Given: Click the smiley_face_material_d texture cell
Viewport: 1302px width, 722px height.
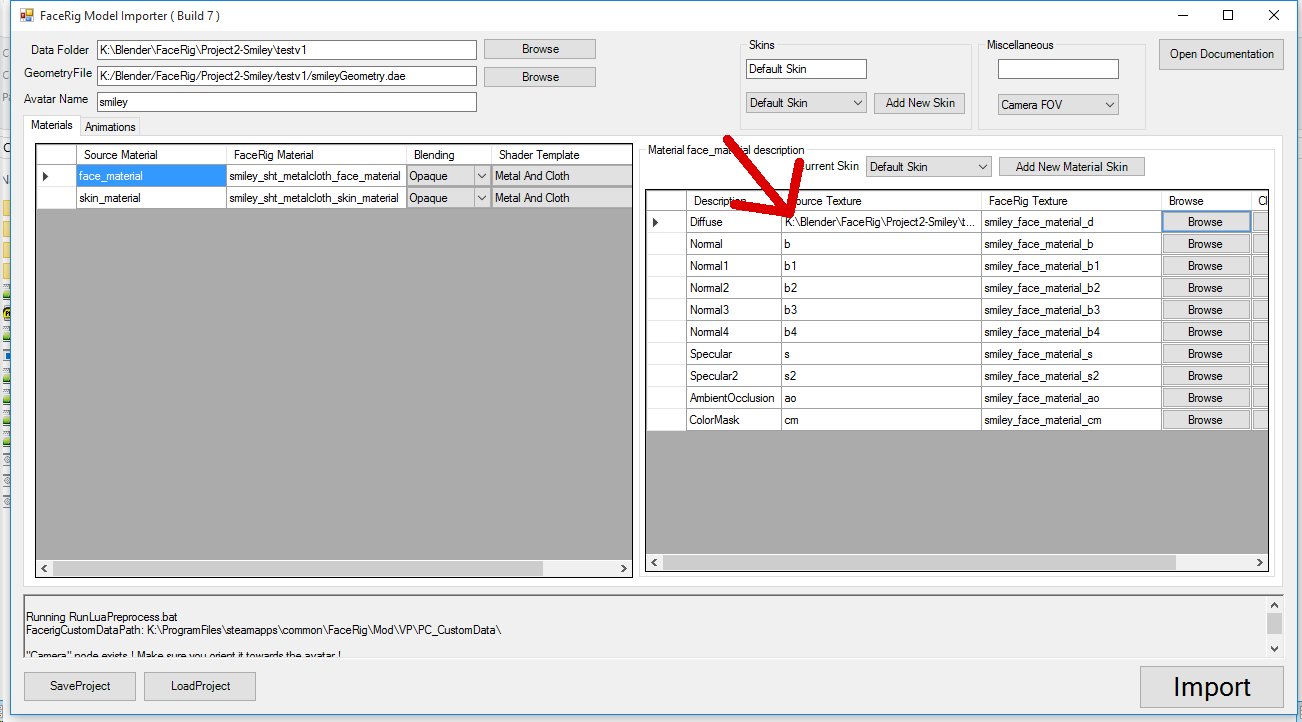Looking at the screenshot, I should [1072, 222].
